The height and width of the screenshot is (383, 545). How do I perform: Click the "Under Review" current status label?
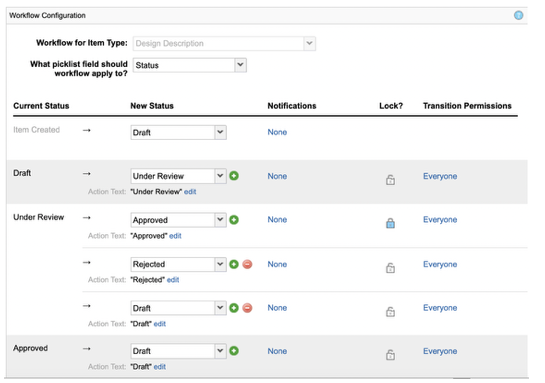(39, 217)
